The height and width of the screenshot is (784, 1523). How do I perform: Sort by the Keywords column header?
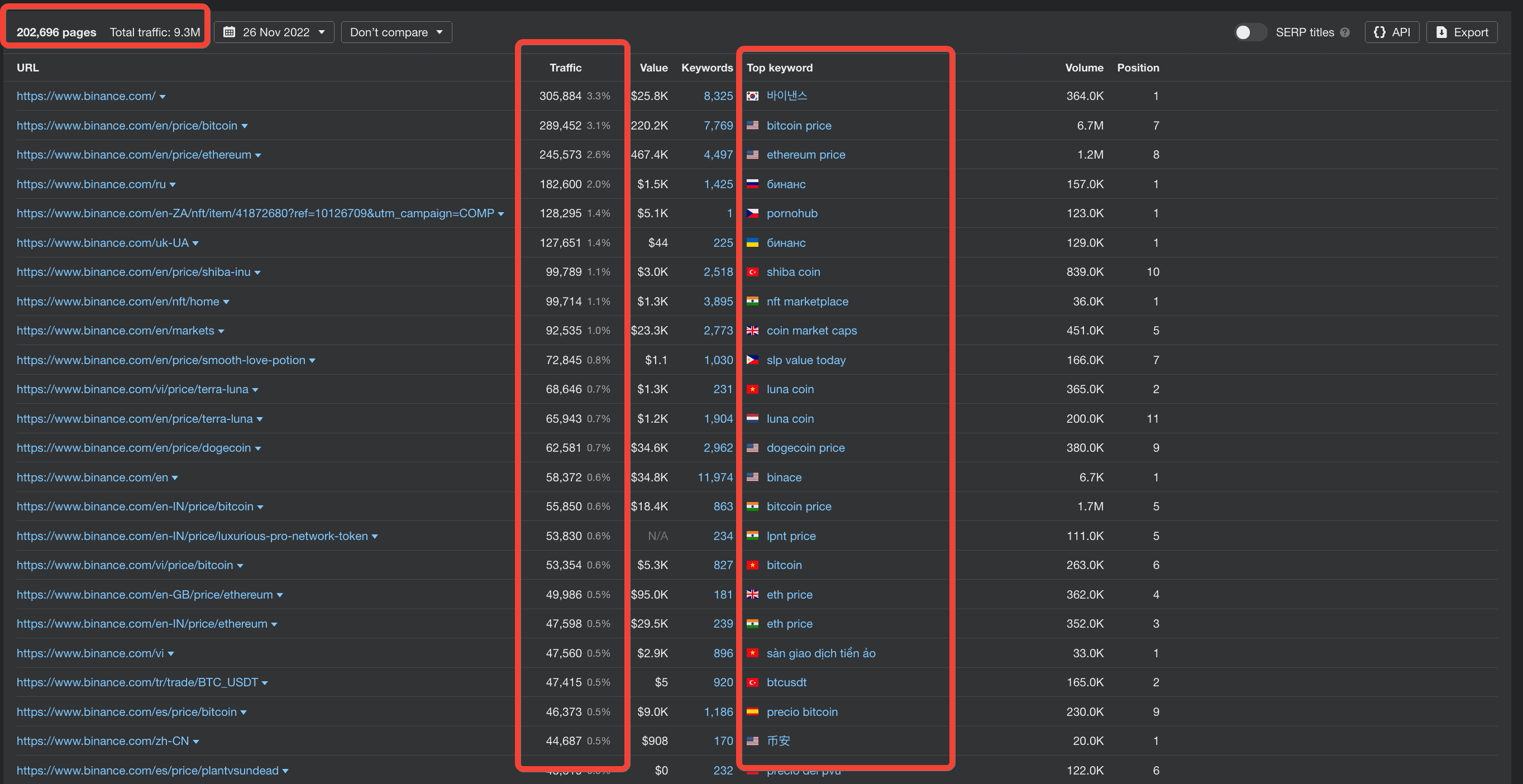(707, 68)
